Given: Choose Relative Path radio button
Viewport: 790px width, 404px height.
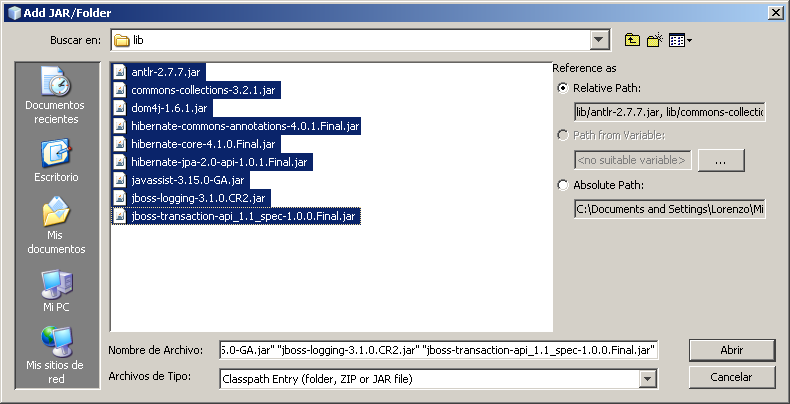Looking at the screenshot, I should tap(562, 88).
